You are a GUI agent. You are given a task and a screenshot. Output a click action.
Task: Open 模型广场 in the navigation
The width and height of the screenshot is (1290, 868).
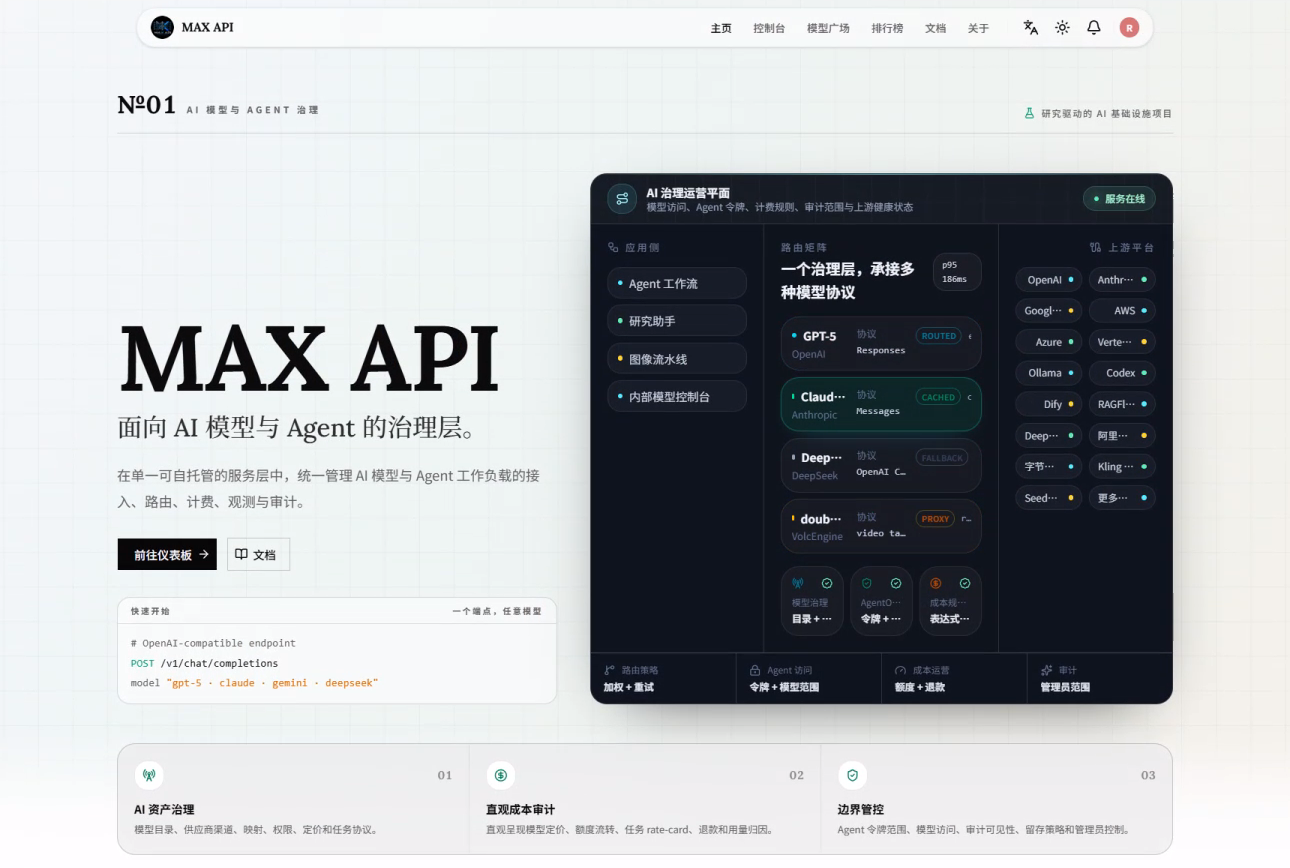pos(828,28)
